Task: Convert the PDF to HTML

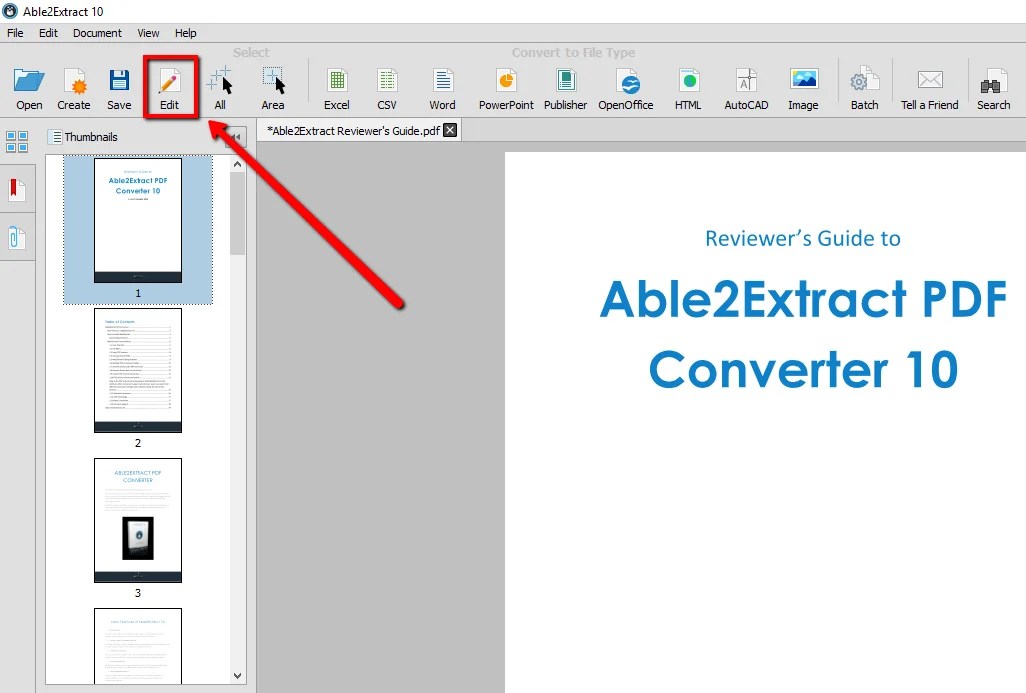Action: pyautogui.click(x=688, y=86)
